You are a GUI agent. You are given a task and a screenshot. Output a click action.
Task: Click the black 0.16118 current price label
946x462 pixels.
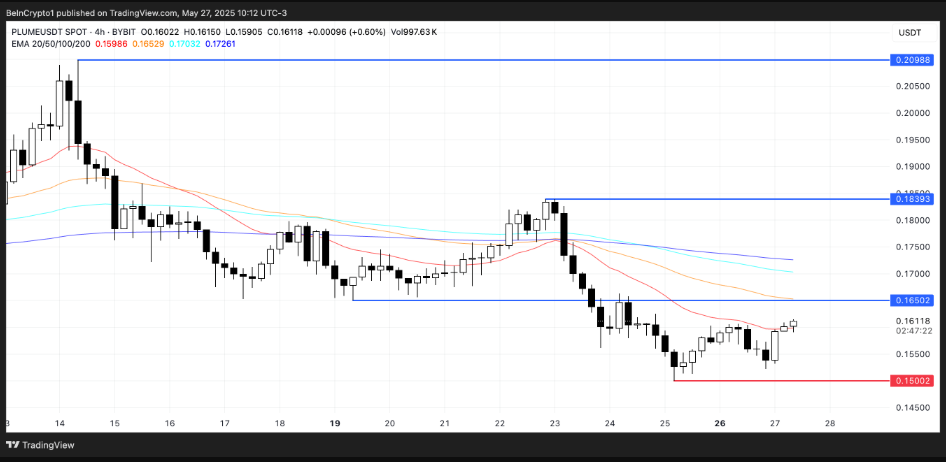pyautogui.click(x=912, y=321)
